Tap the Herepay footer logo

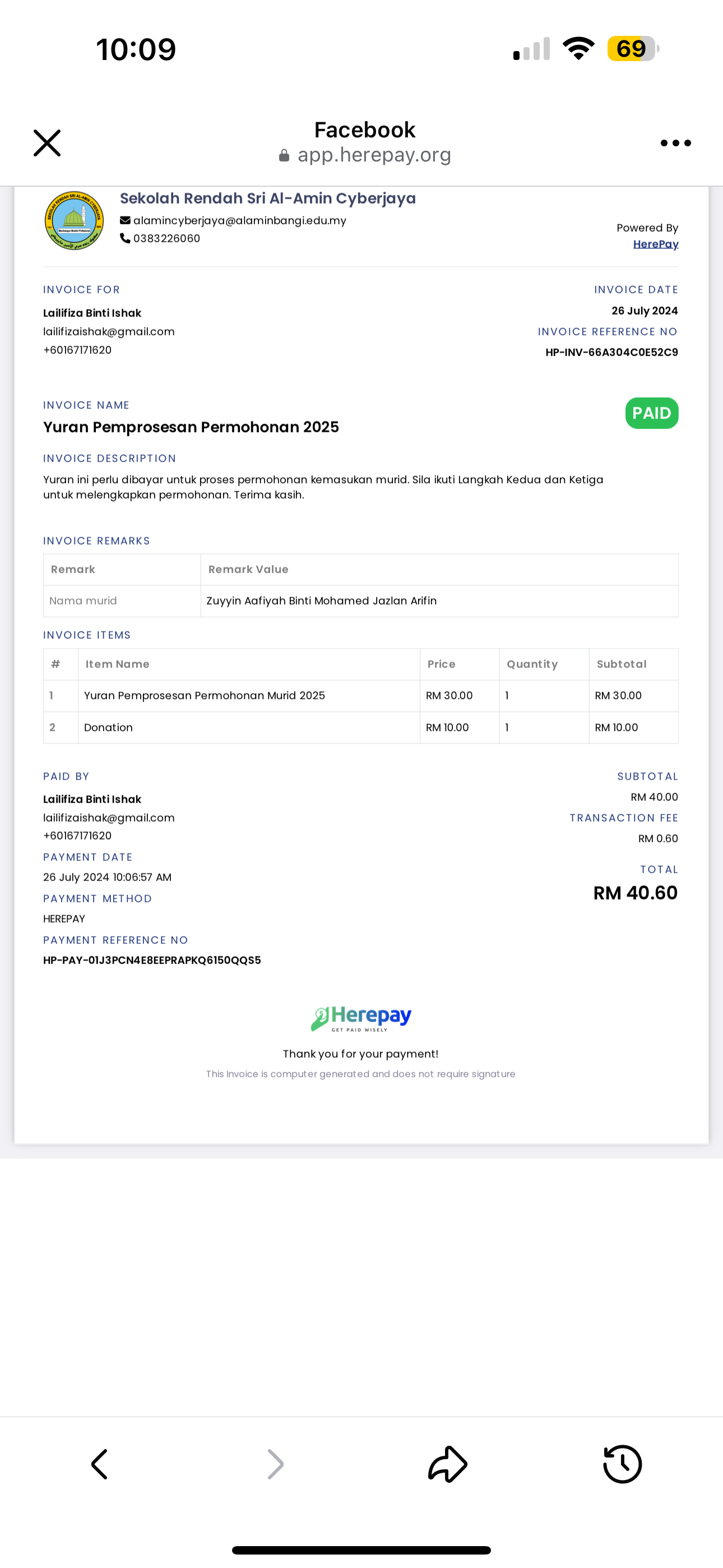click(361, 1018)
